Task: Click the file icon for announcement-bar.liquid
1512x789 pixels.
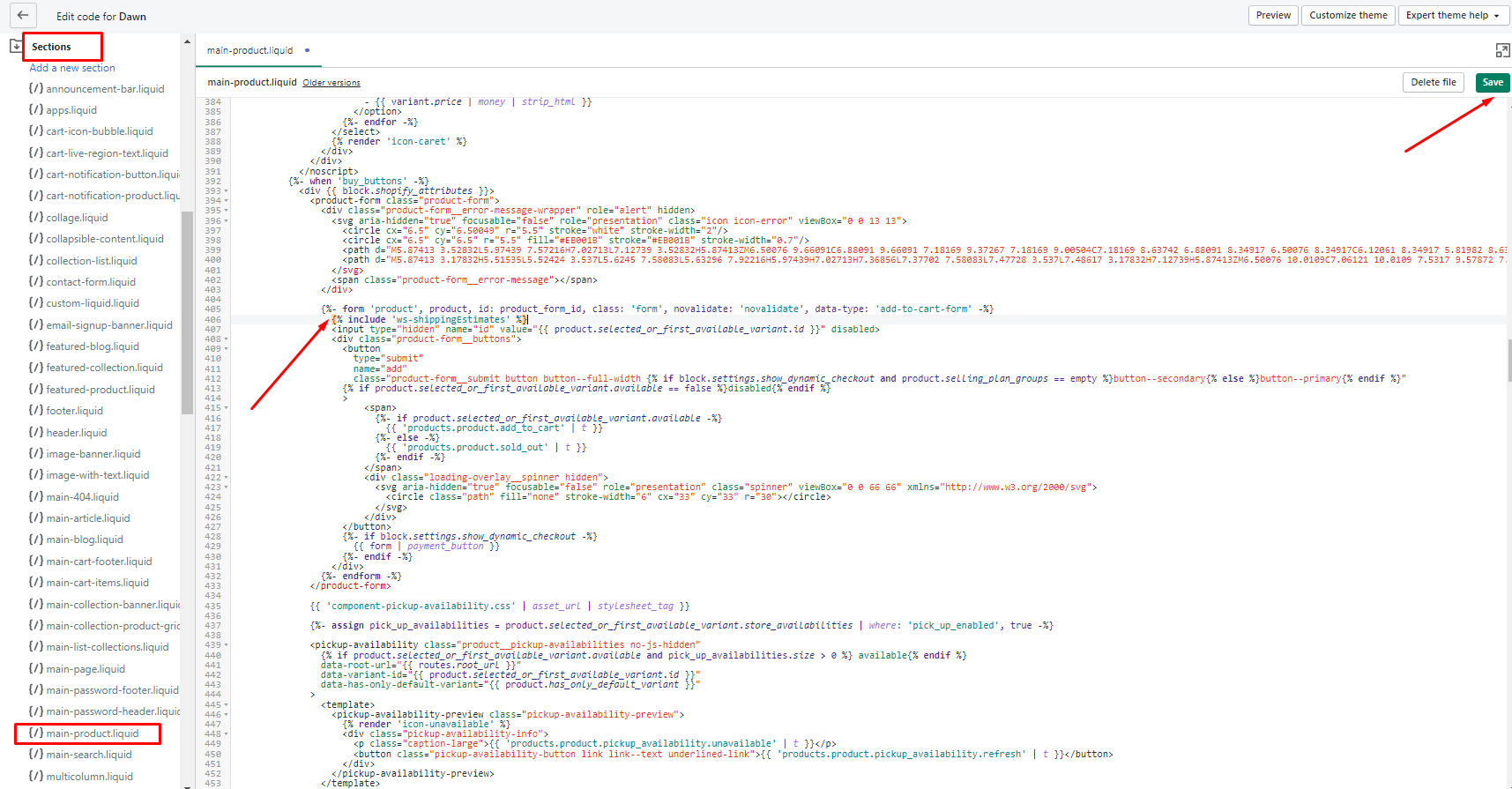Action: point(36,88)
